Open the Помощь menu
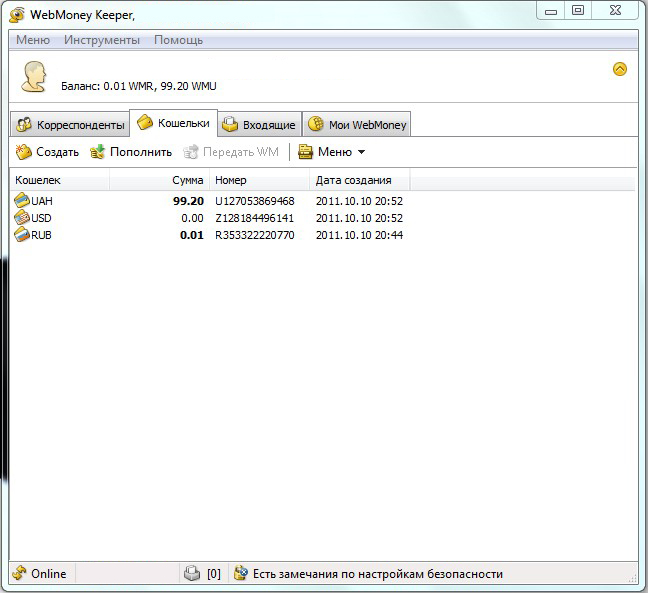The width and height of the screenshot is (648, 593). (x=179, y=40)
